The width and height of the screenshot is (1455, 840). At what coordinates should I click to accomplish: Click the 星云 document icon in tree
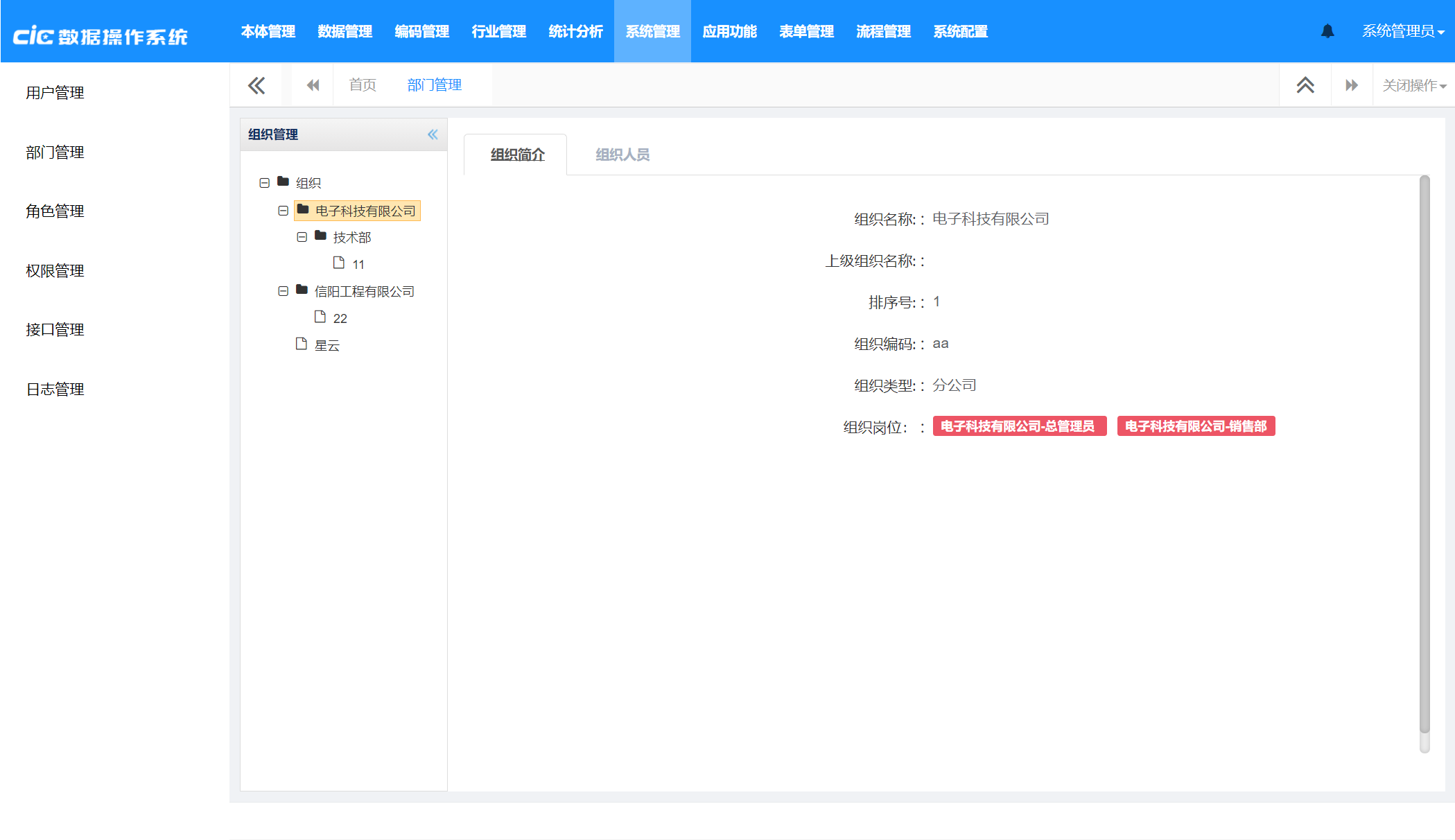pos(302,344)
